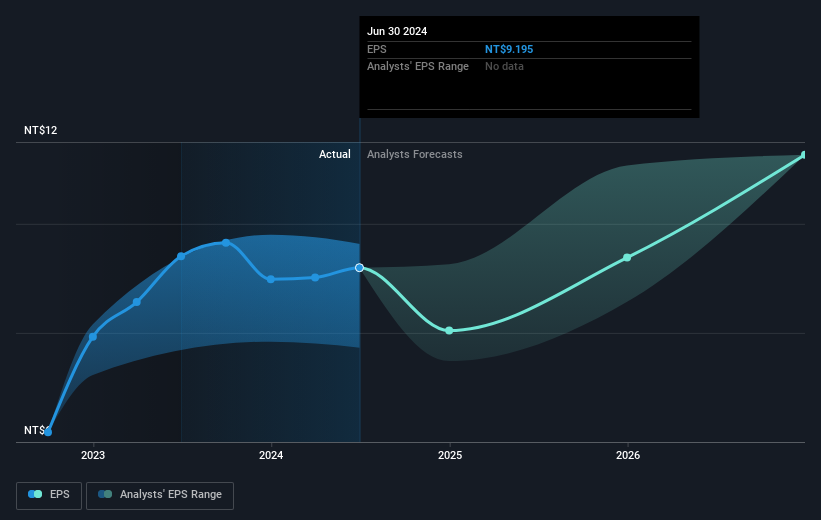Click the NT$9.195 EPS value in tooltip

point(508,49)
